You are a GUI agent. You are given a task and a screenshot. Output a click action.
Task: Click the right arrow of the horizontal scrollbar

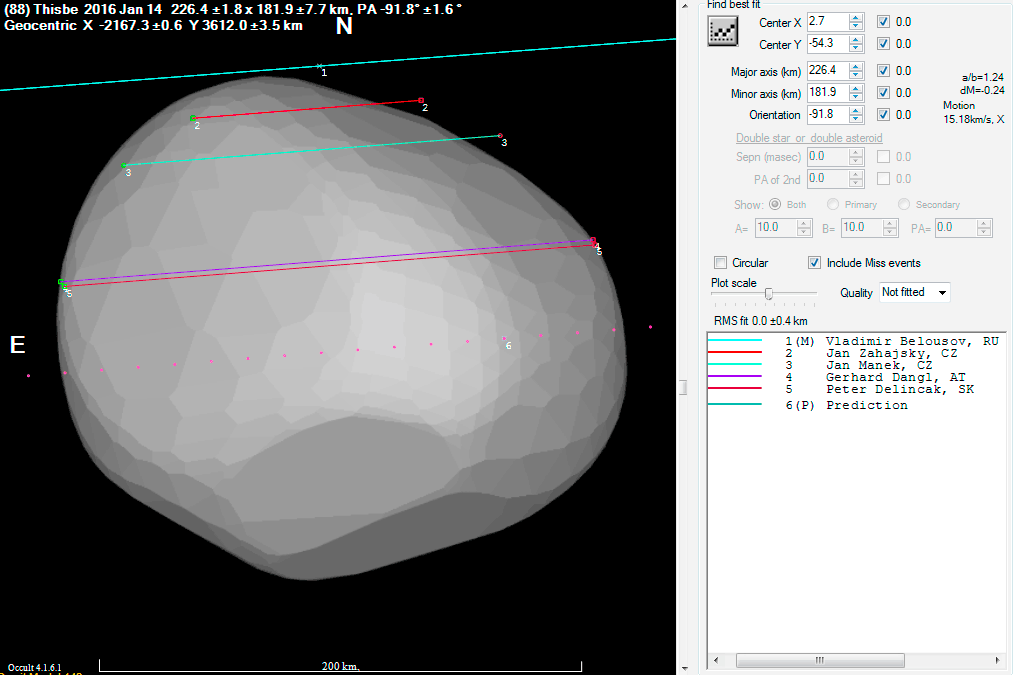pyautogui.click(x=995, y=660)
